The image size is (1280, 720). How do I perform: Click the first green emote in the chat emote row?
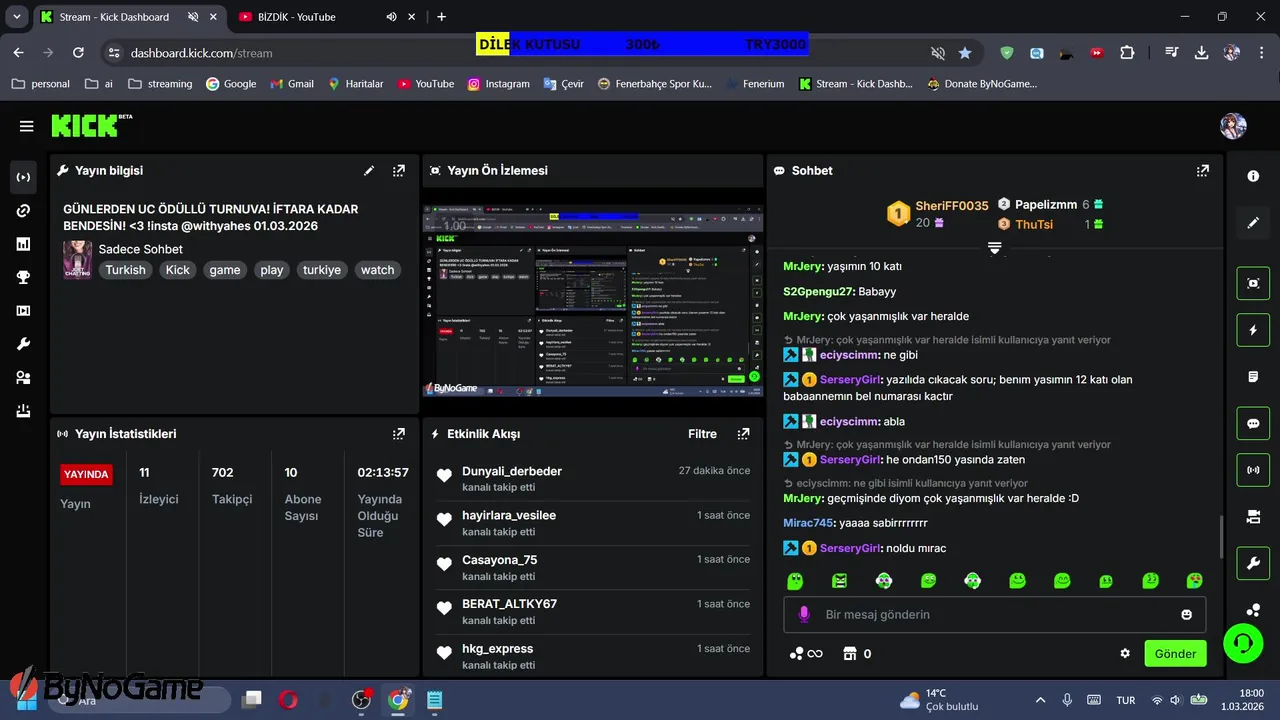795,581
